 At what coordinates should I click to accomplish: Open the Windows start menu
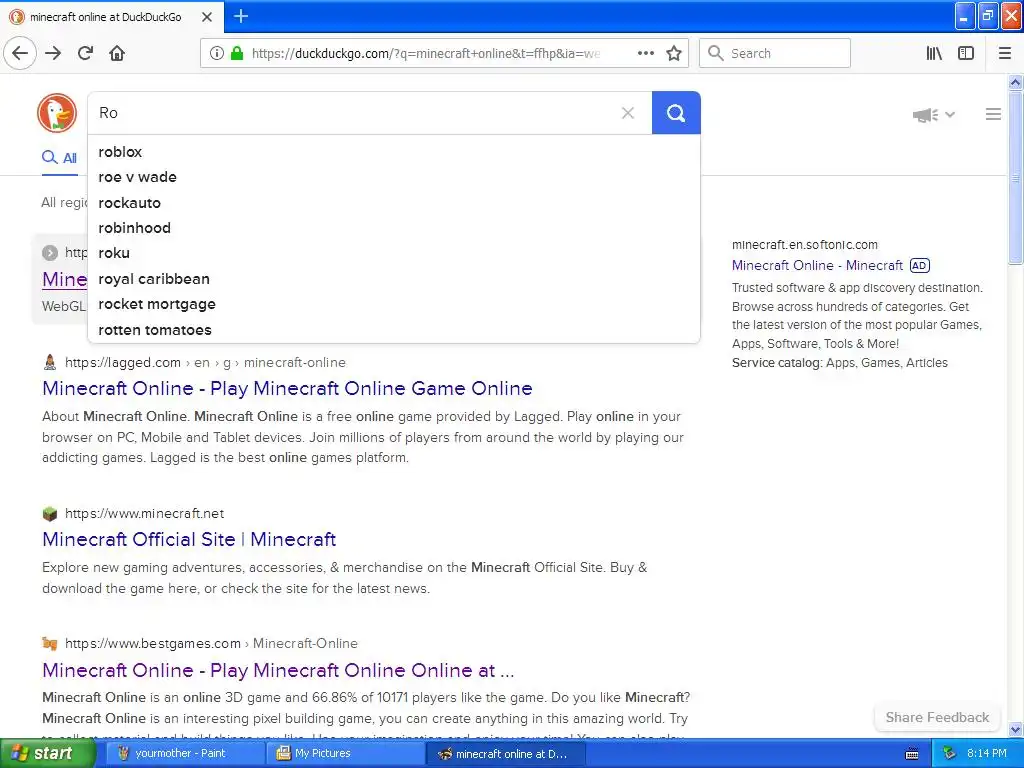(x=46, y=754)
